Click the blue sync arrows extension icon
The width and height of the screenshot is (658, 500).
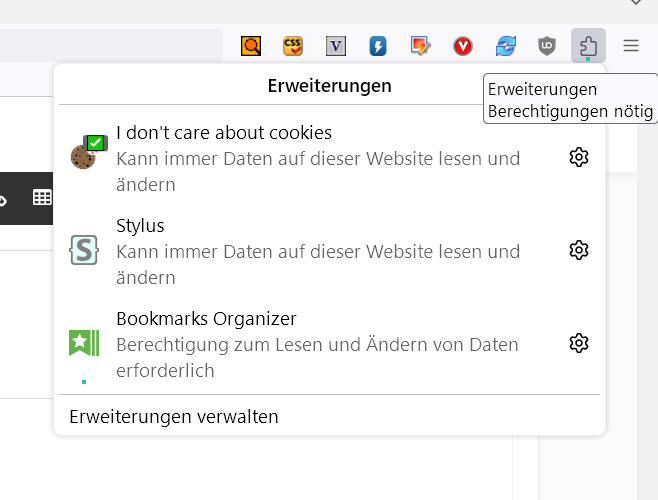(505, 46)
